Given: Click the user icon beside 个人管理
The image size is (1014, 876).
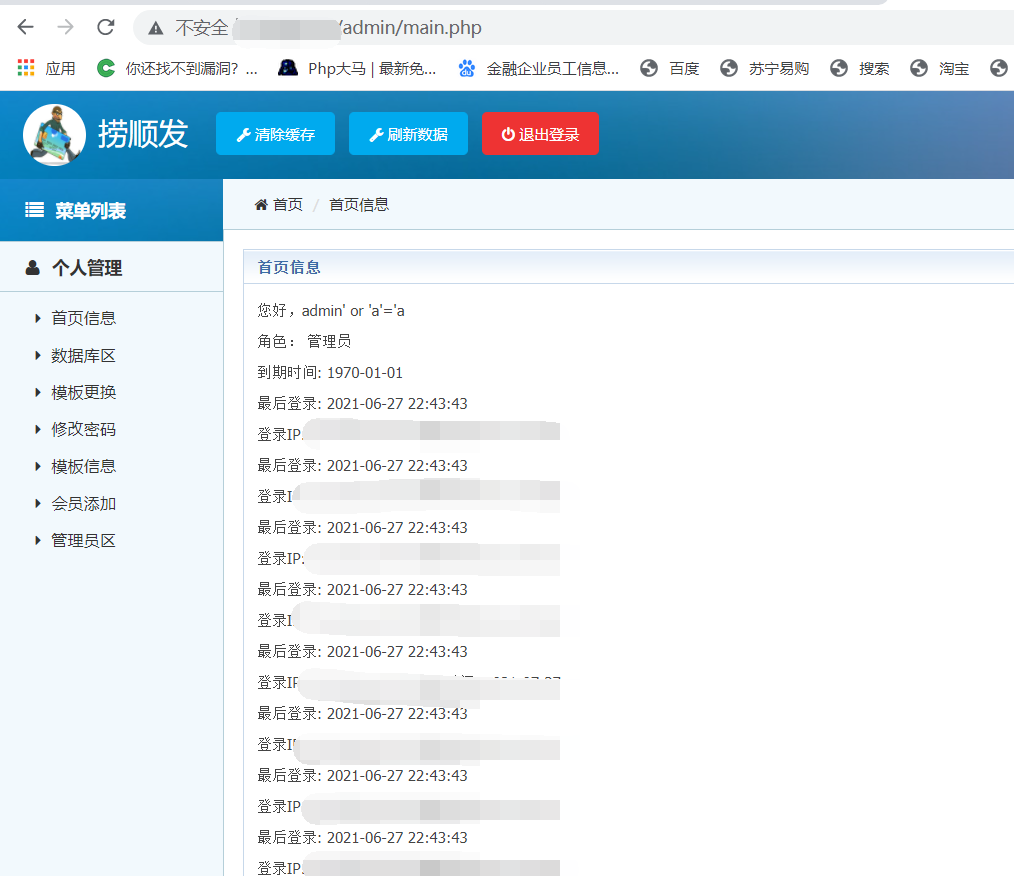Looking at the screenshot, I should [32, 268].
